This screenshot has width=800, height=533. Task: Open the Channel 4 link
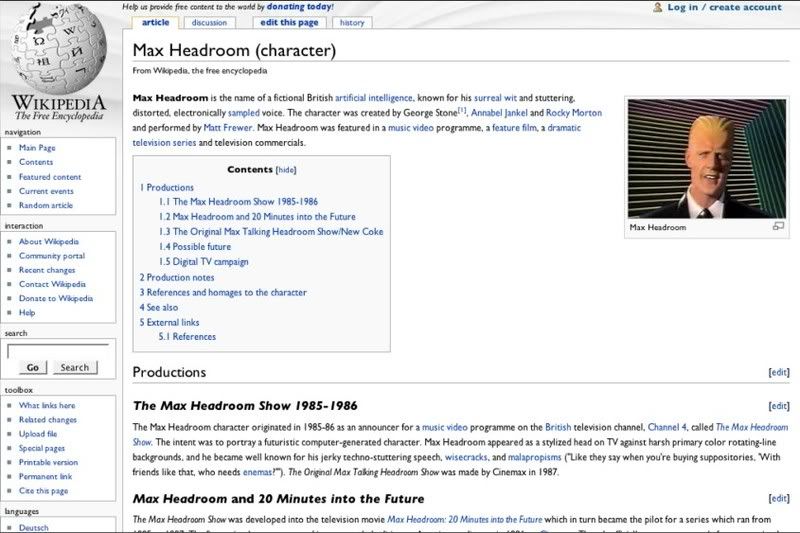tap(666, 427)
